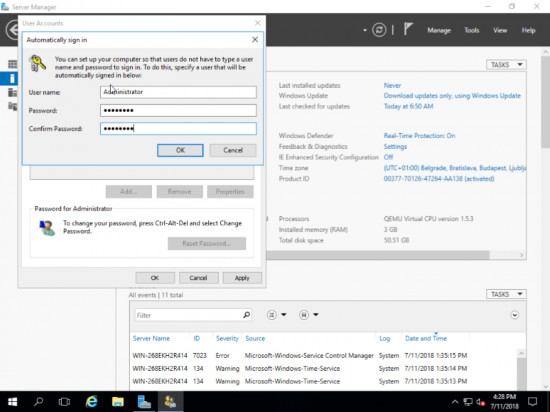This screenshot has width=550, height=412.
Task: Click the Real-Time Protection: On link
Action: (x=419, y=136)
